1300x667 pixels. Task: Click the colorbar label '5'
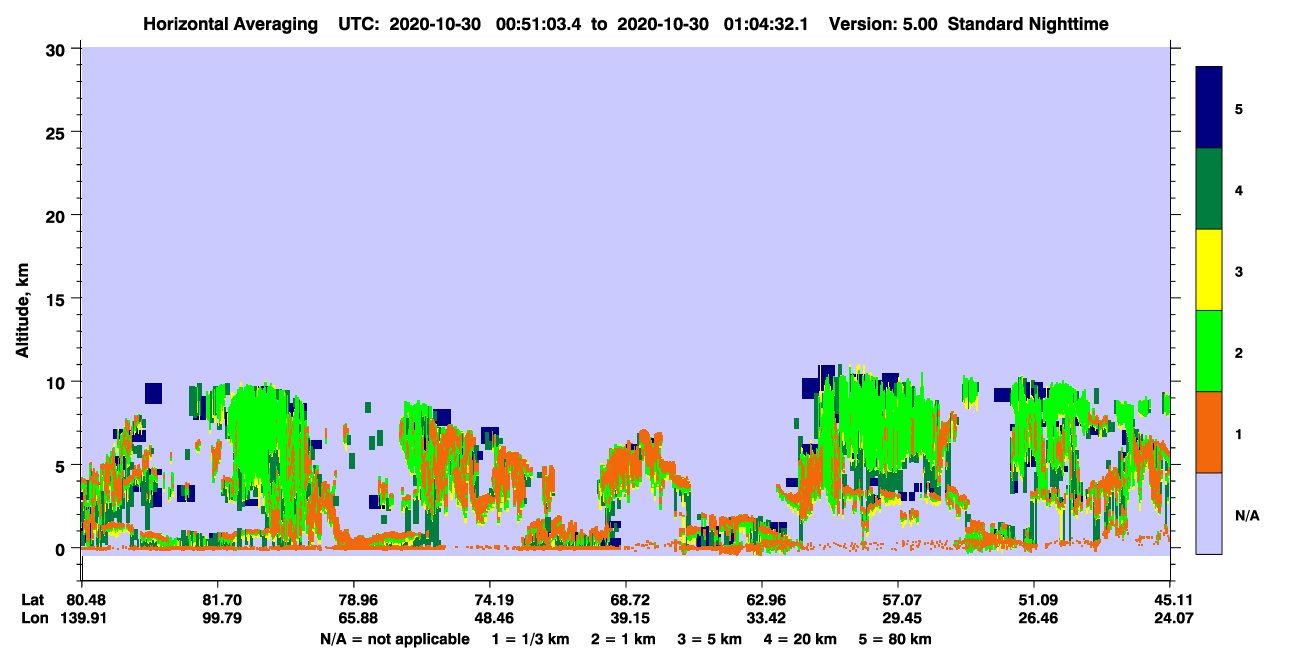pos(1239,109)
